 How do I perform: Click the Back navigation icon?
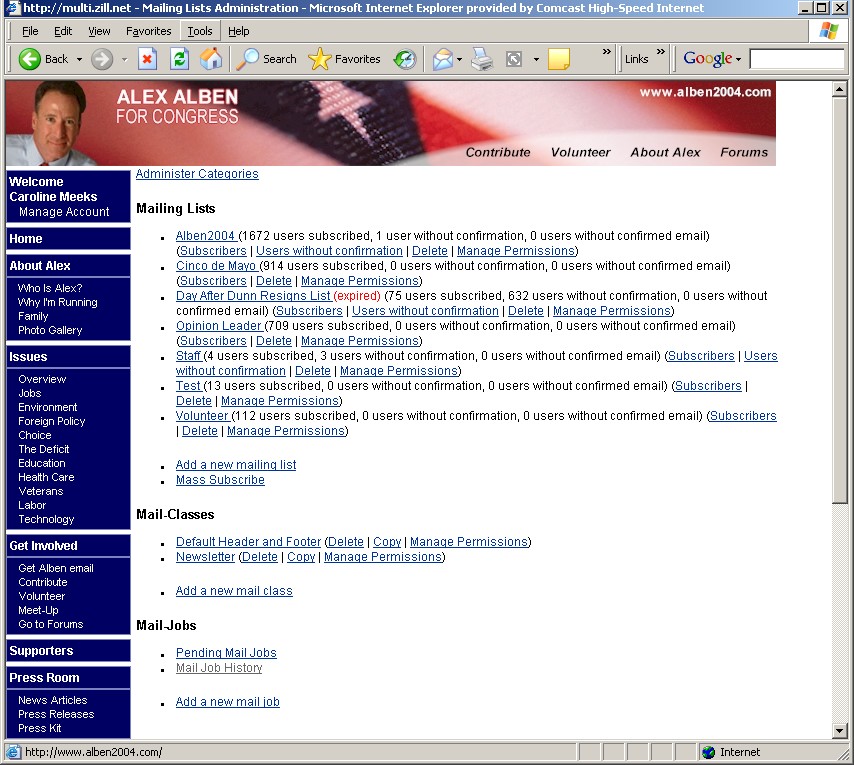pos(29,59)
